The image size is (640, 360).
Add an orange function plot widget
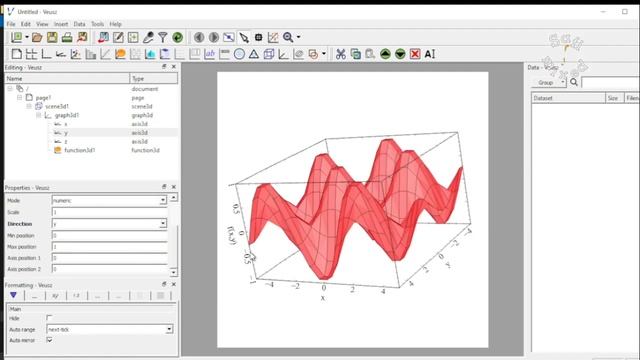(x=120, y=54)
